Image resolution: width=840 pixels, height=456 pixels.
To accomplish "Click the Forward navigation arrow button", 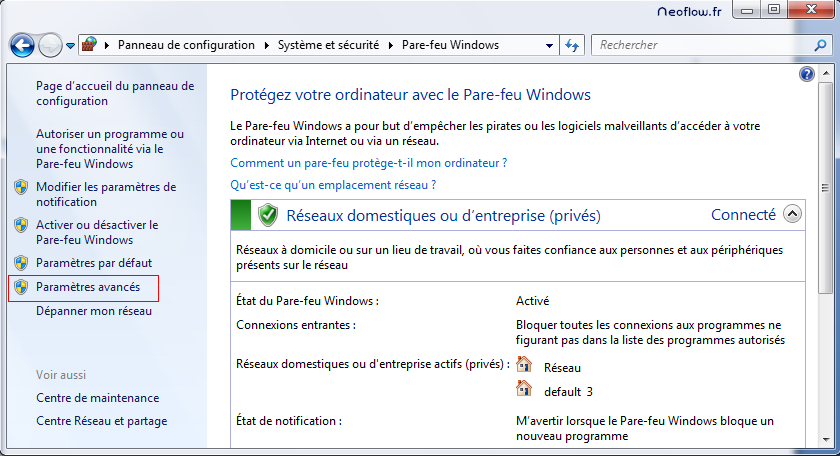I will [x=50, y=45].
